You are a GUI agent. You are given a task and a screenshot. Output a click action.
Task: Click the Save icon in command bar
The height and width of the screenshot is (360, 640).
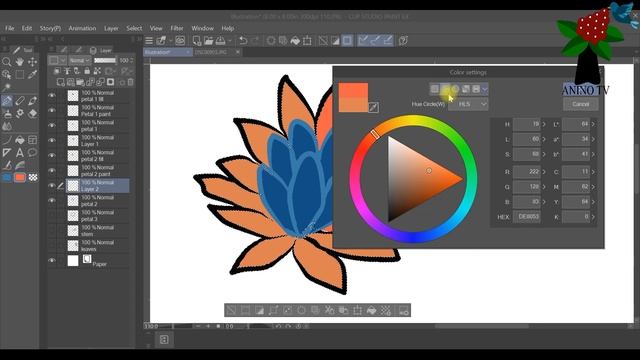coord(220,40)
